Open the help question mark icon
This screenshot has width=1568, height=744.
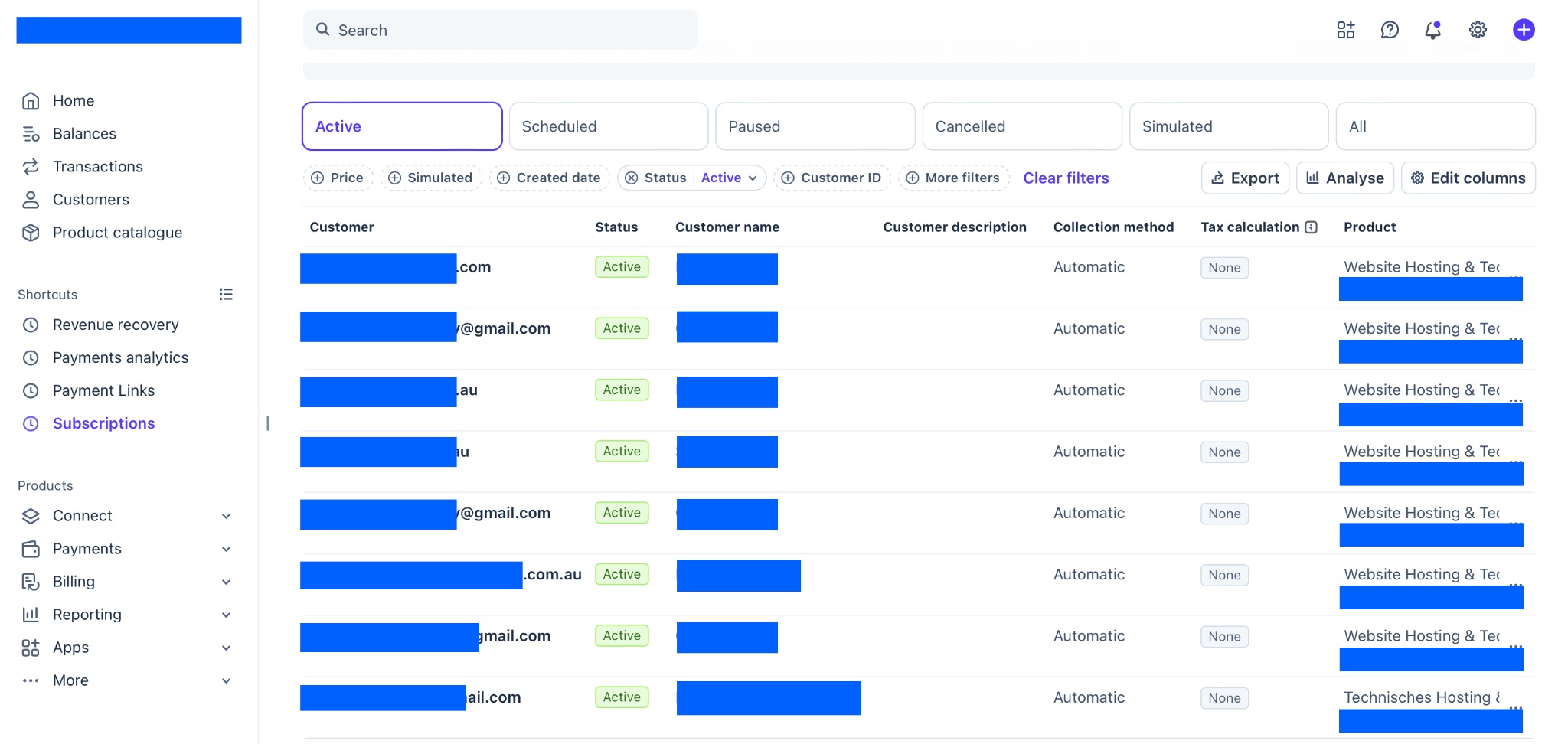(1390, 30)
